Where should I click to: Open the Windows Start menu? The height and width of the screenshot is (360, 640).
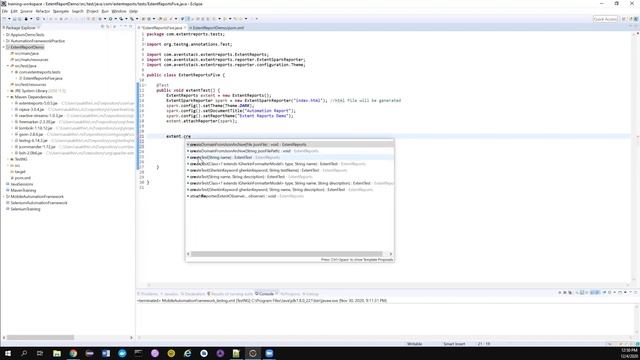click(x=8, y=353)
